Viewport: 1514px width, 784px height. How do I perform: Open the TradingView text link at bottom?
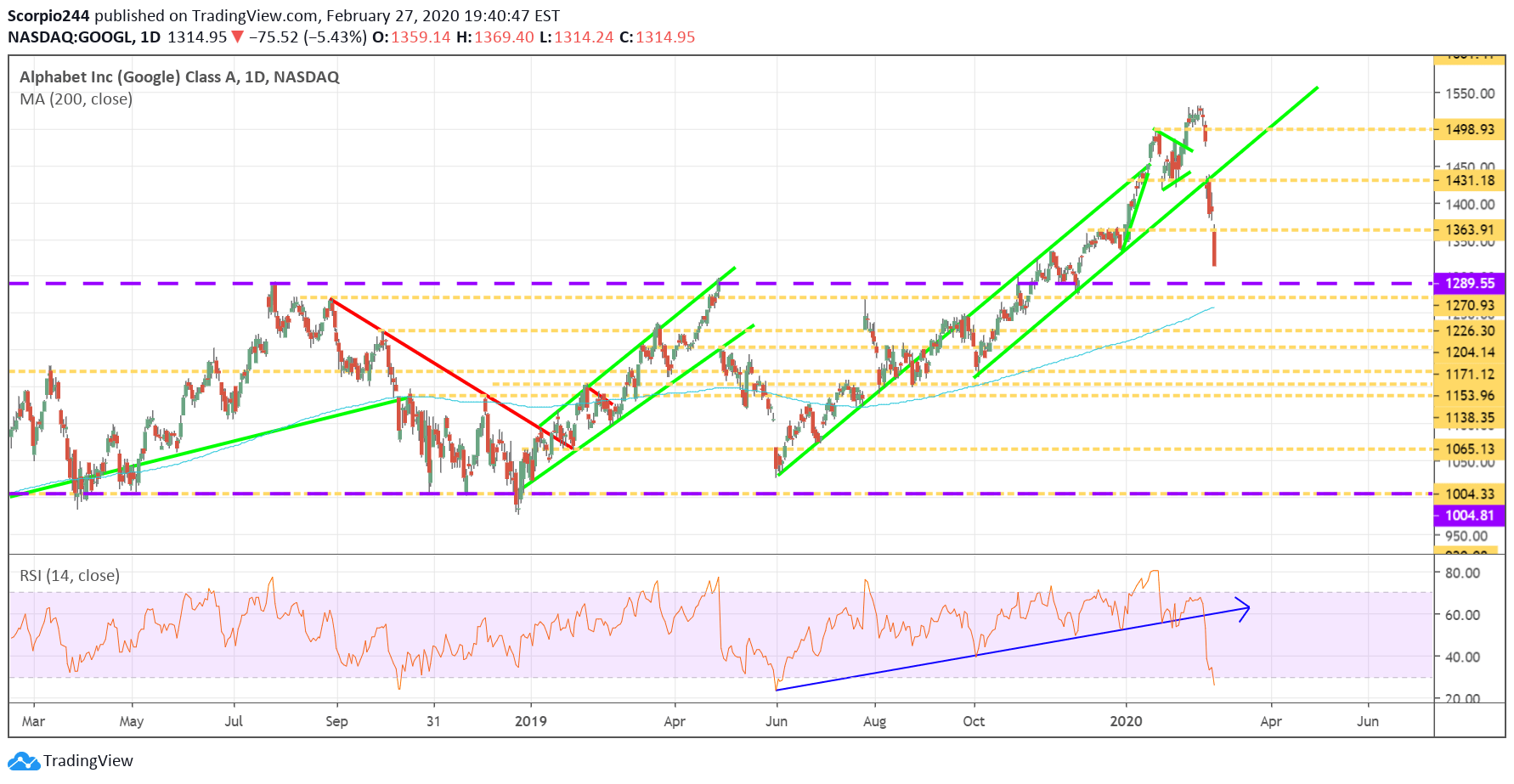coord(88,761)
